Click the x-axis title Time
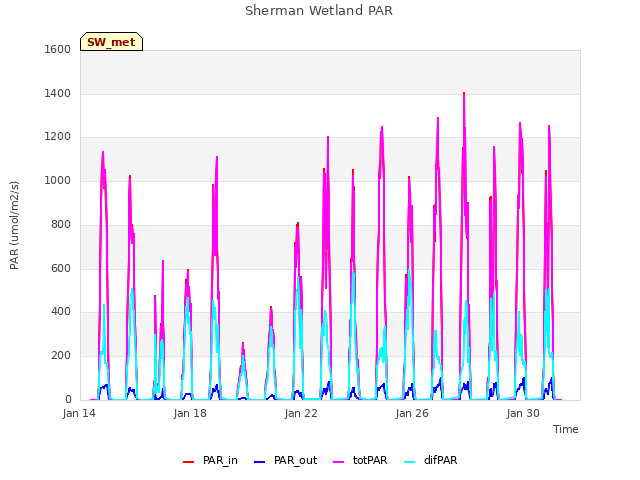The image size is (640, 480). pos(565,429)
